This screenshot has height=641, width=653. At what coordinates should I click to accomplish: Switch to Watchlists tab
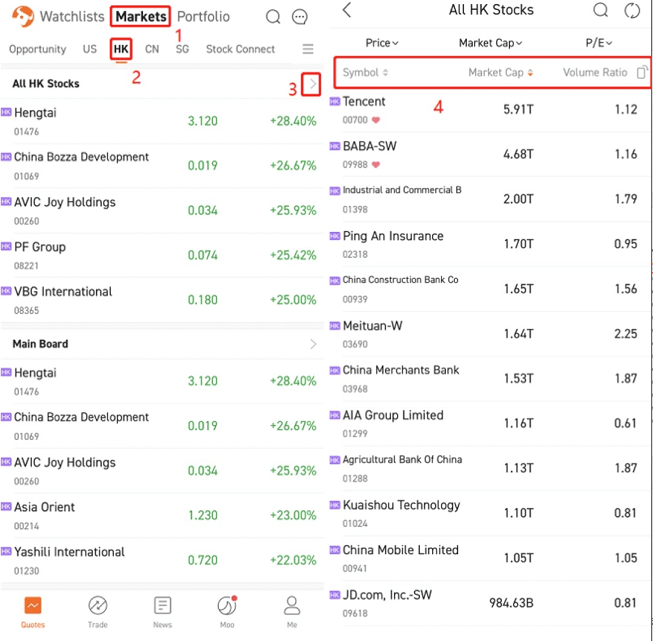pyautogui.click(x=72, y=17)
